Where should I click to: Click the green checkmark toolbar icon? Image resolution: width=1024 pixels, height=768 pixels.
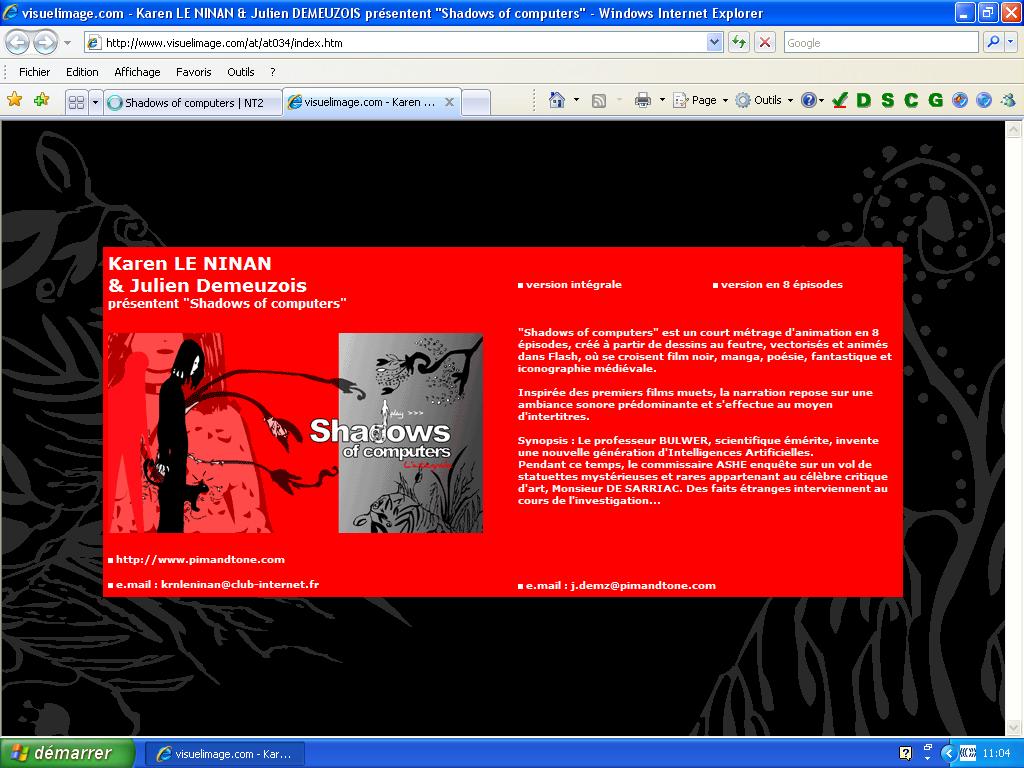pyautogui.click(x=840, y=100)
